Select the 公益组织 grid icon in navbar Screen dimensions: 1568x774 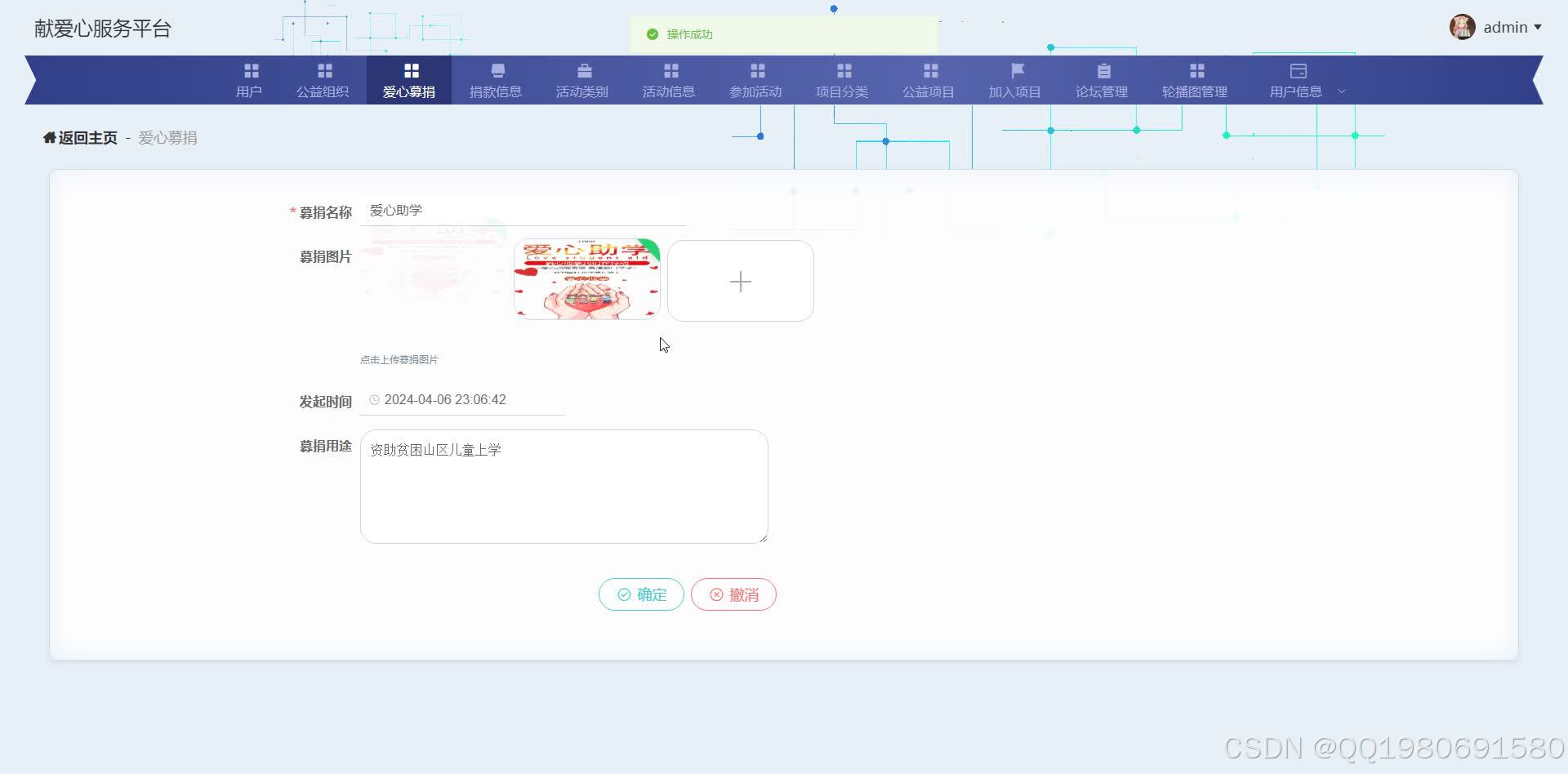tap(323, 70)
